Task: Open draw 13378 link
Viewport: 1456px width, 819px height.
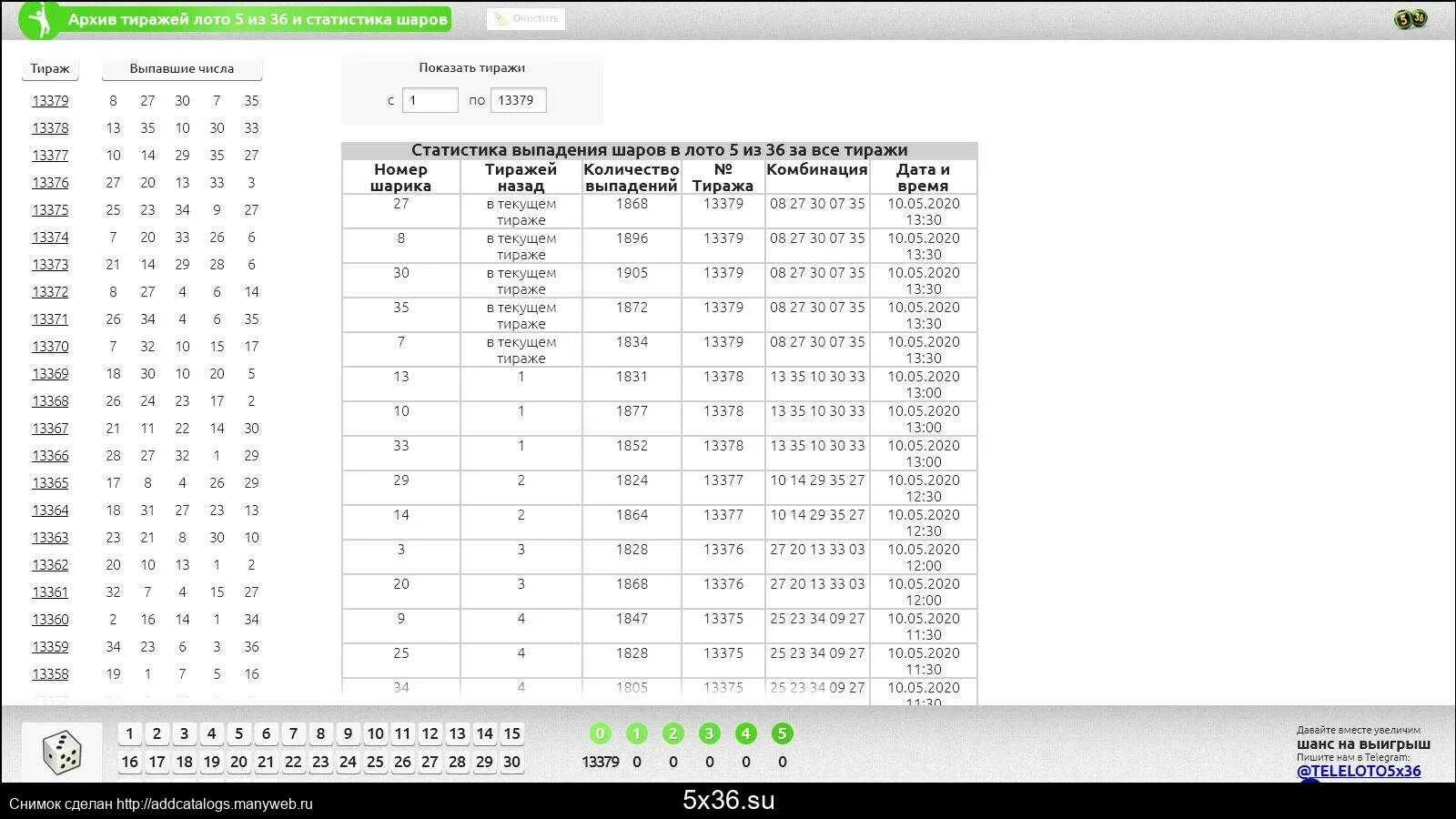Action: tap(50, 128)
